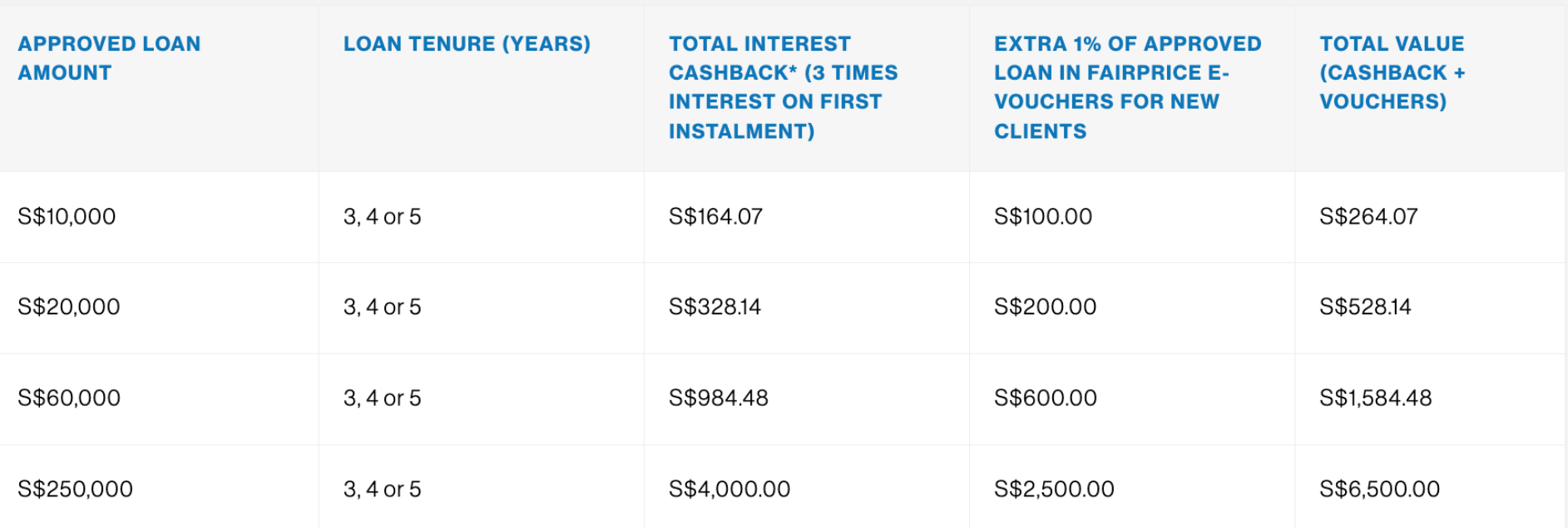This screenshot has height=528, width=1568.
Task: Click the Total Interest Cashback column header
Action: [x=783, y=87]
